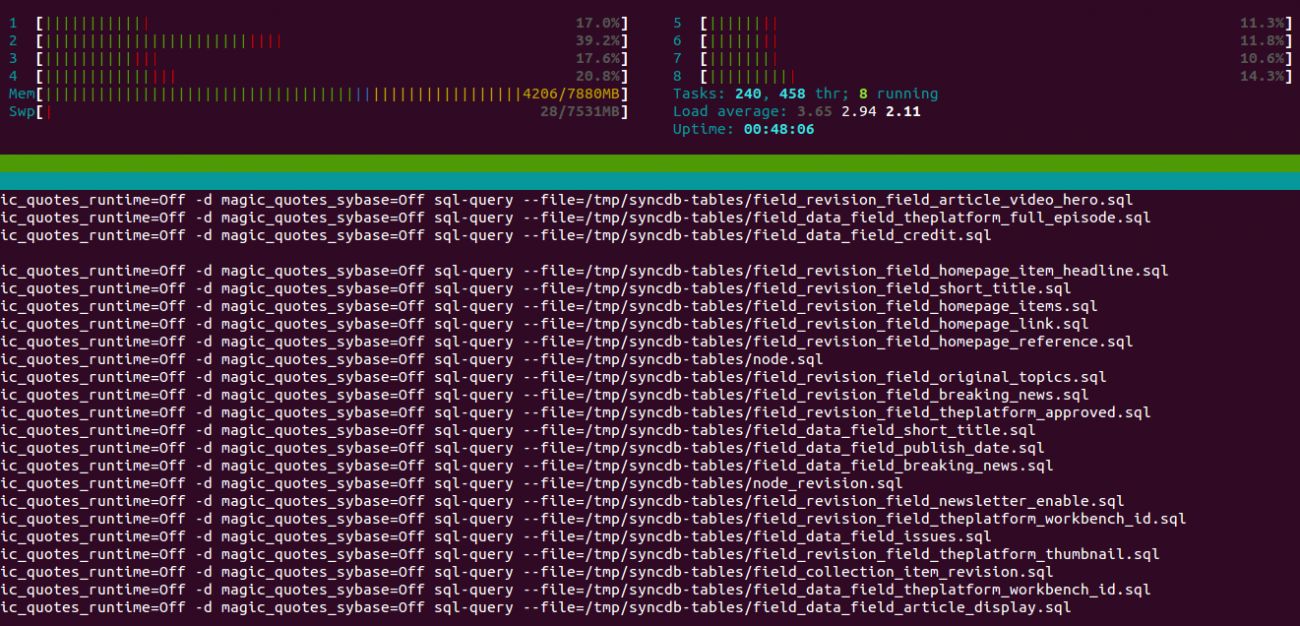Click the Tasks count 240

click(x=748, y=94)
